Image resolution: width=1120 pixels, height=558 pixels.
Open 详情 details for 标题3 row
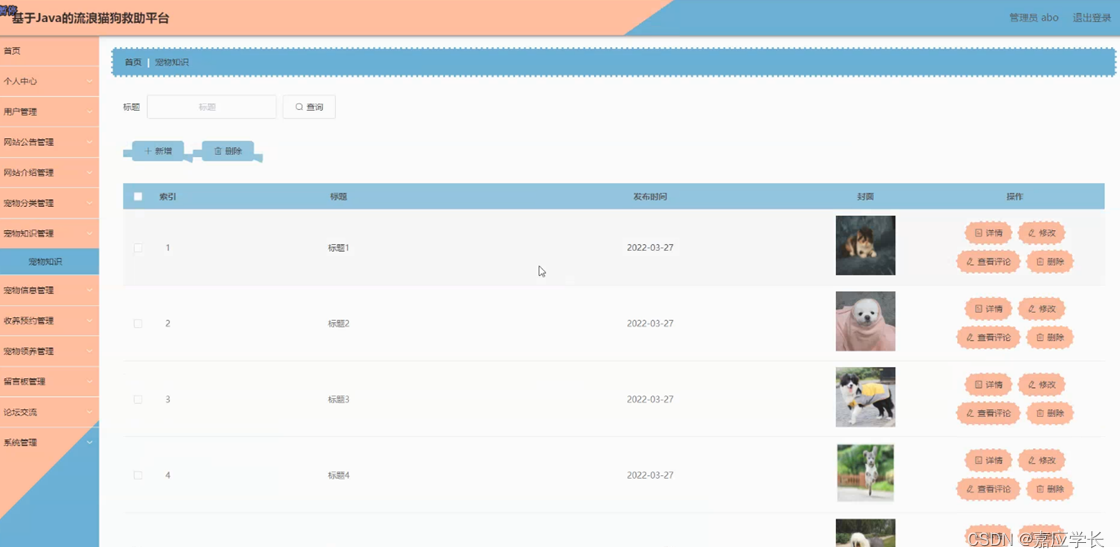point(989,384)
